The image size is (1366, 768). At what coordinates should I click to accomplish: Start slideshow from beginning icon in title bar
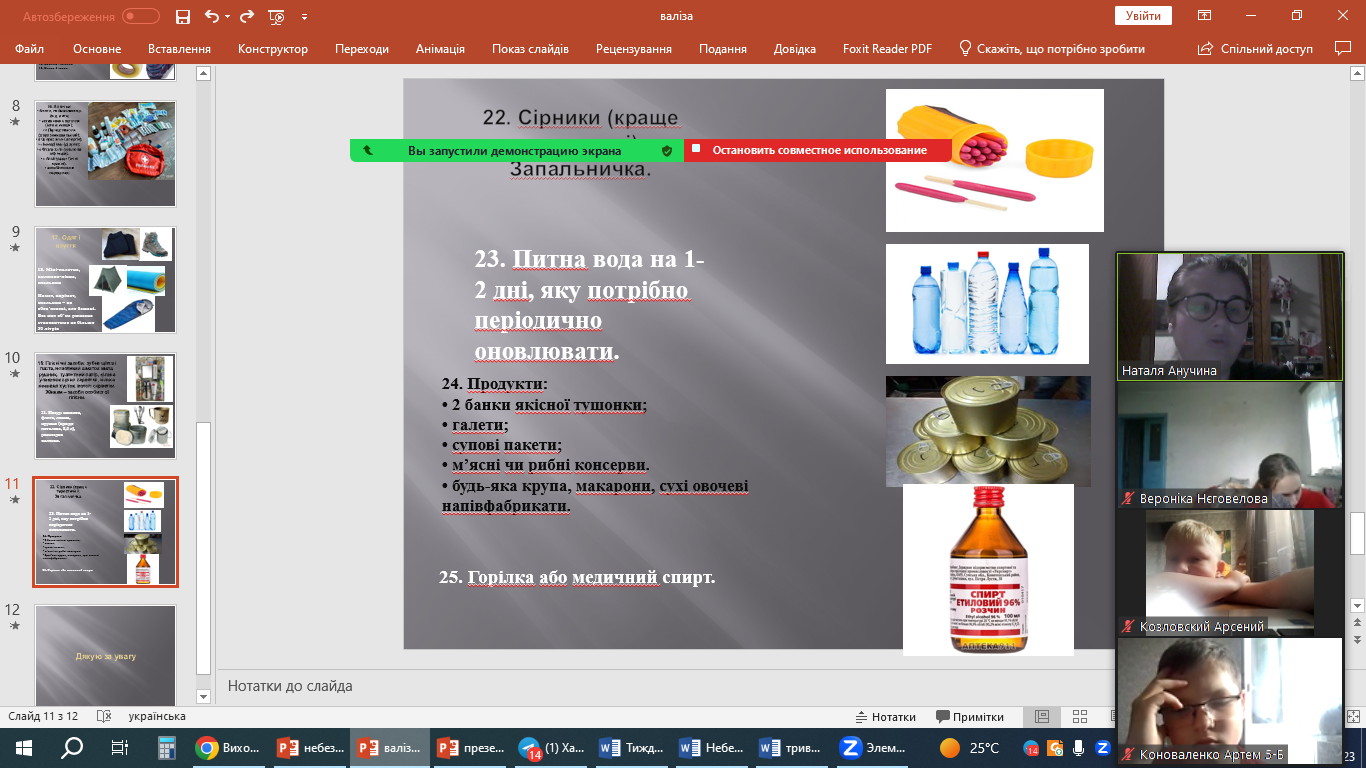(277, 16)
